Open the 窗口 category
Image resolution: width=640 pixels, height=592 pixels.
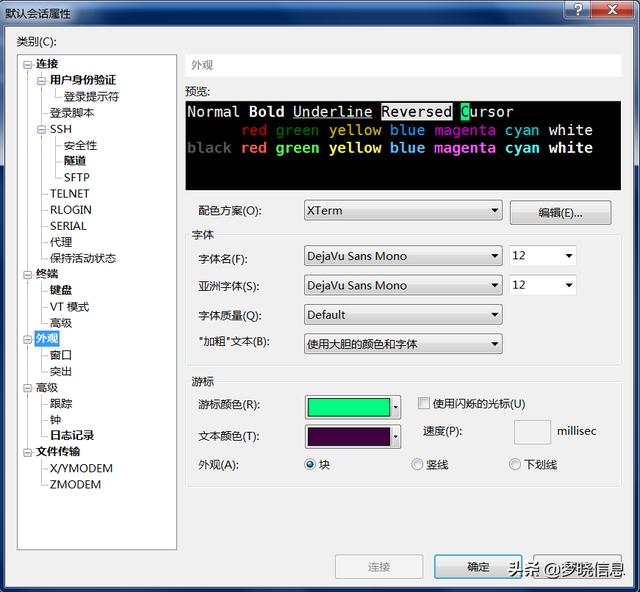(x=61, y=355)
